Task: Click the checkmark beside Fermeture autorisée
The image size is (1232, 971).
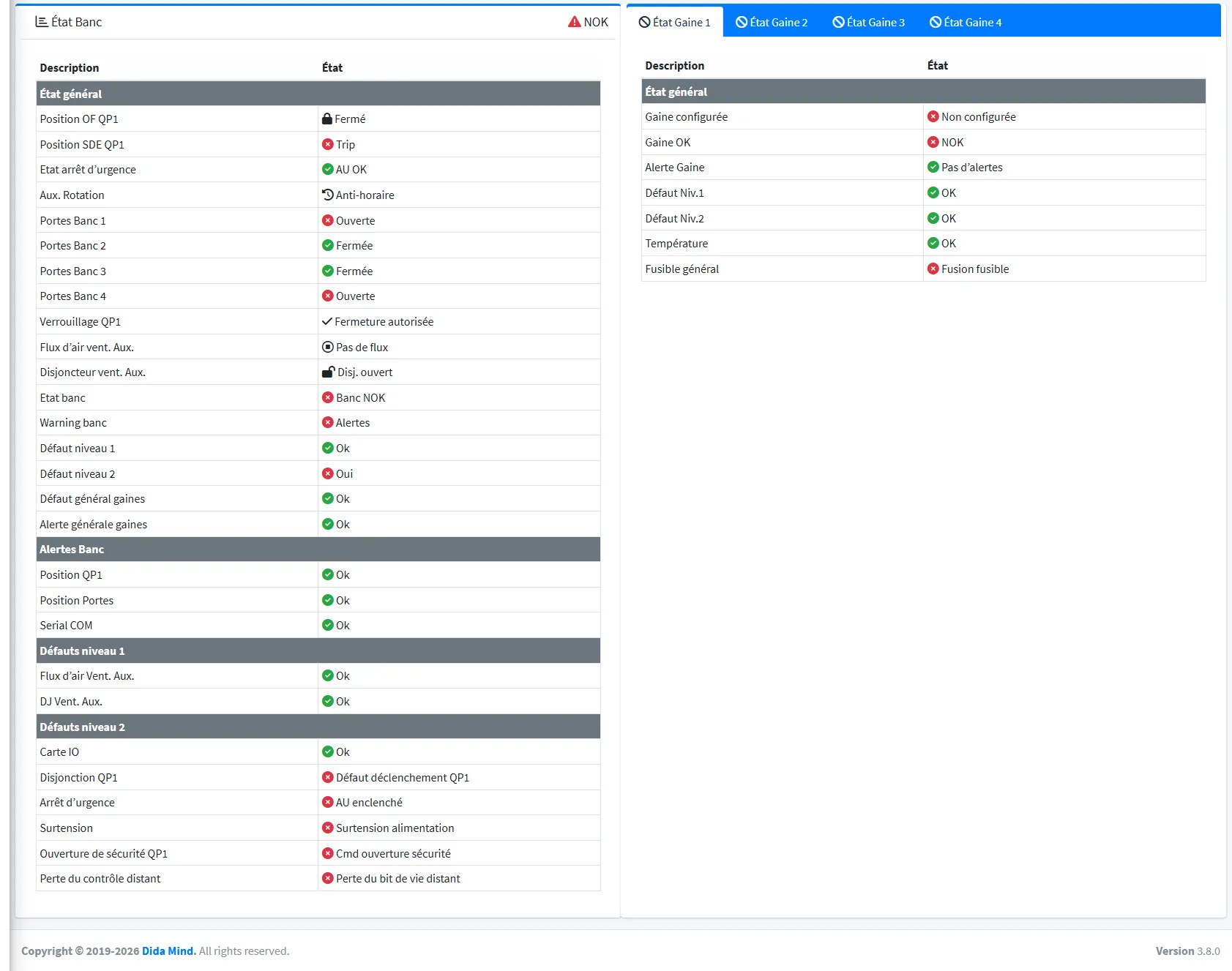Action: tap(327, 321)
